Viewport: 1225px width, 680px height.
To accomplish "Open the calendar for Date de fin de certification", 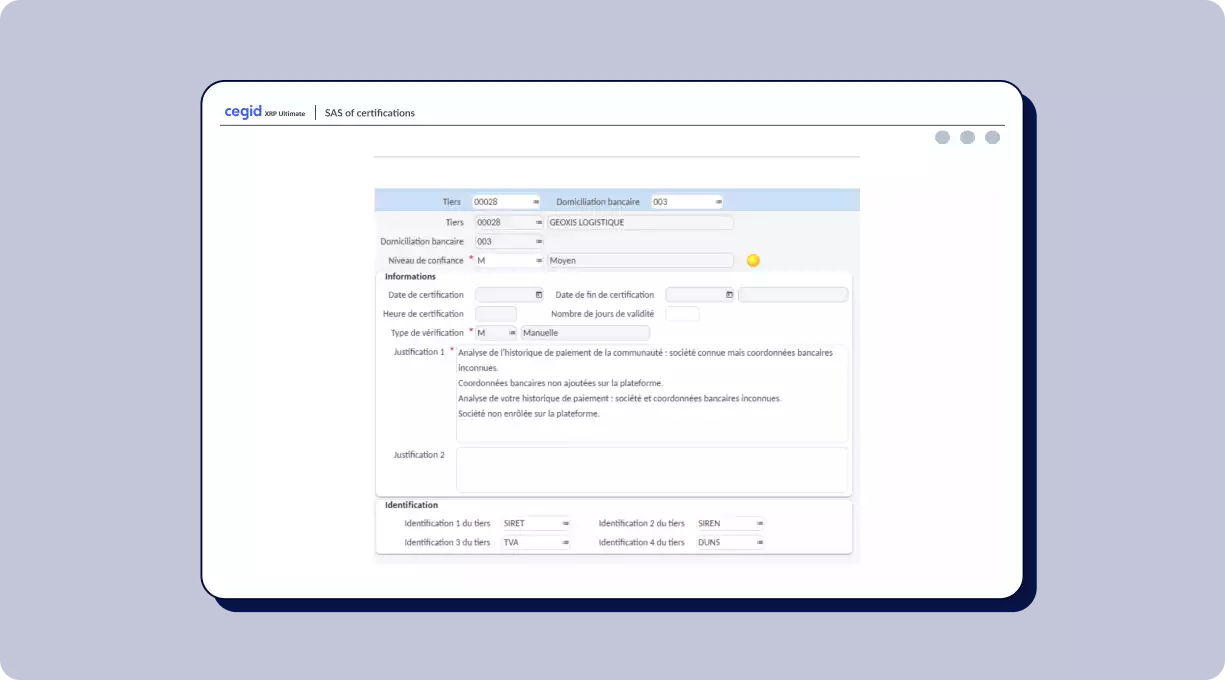I will tap(729, 295).
